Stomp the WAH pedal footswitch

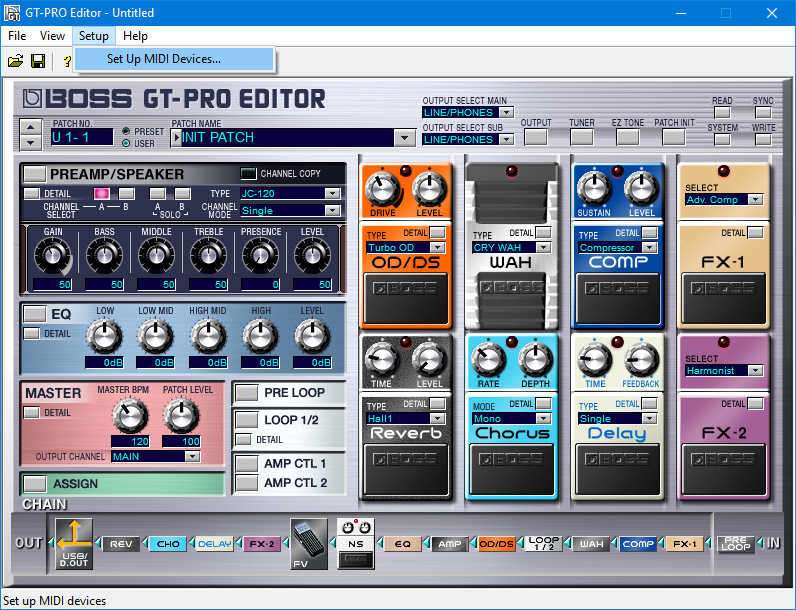512,300
